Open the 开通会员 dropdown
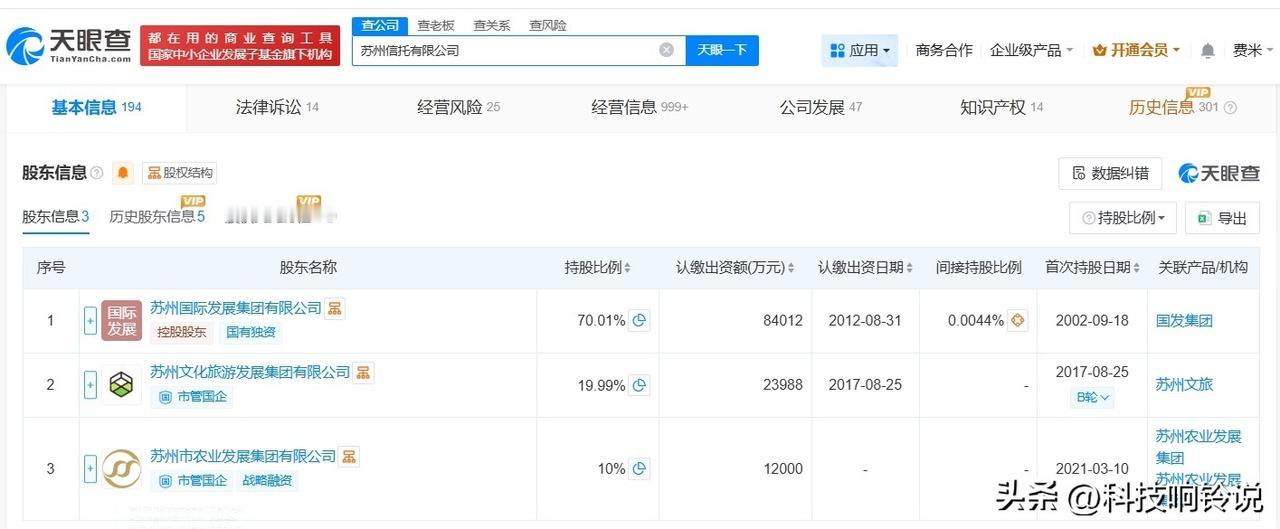 1137,50
